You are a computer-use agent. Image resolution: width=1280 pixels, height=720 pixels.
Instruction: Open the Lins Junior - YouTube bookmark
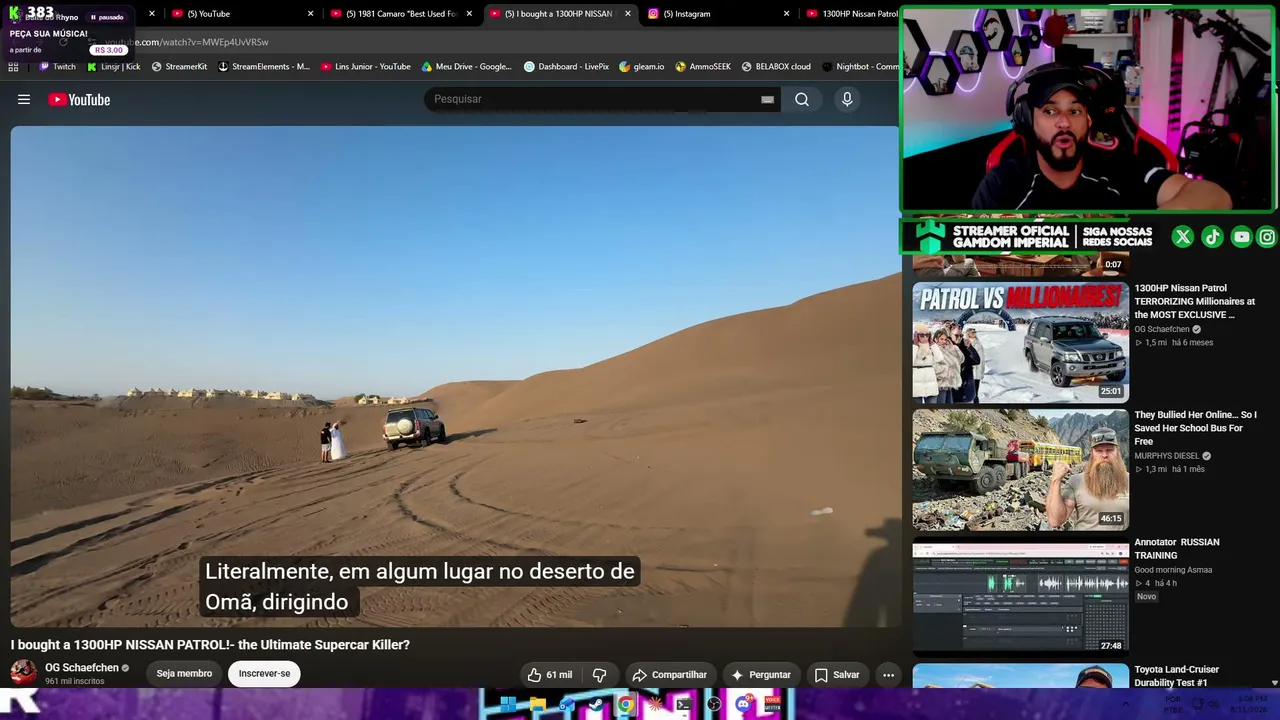(365, 67)
